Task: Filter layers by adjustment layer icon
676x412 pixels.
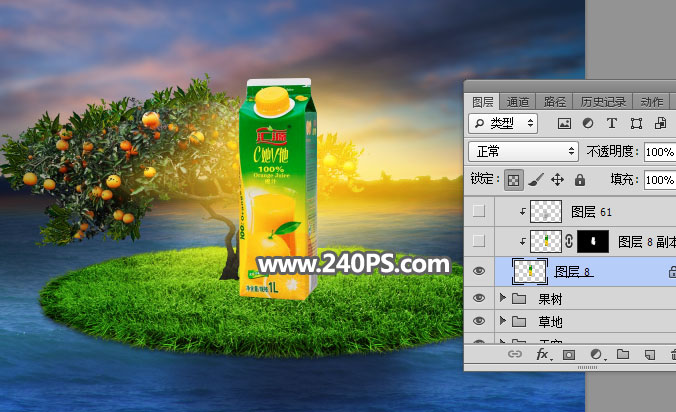Action: tap(588, 124)
